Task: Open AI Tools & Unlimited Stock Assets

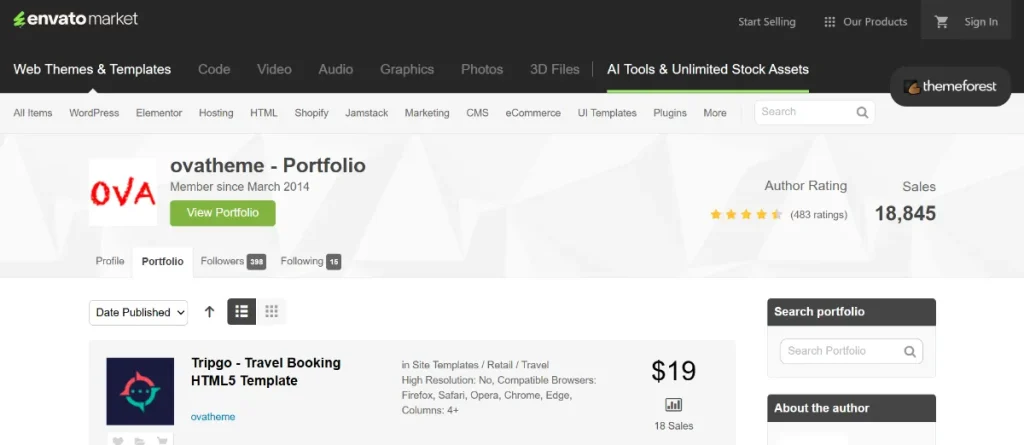Action: (708, 69)
